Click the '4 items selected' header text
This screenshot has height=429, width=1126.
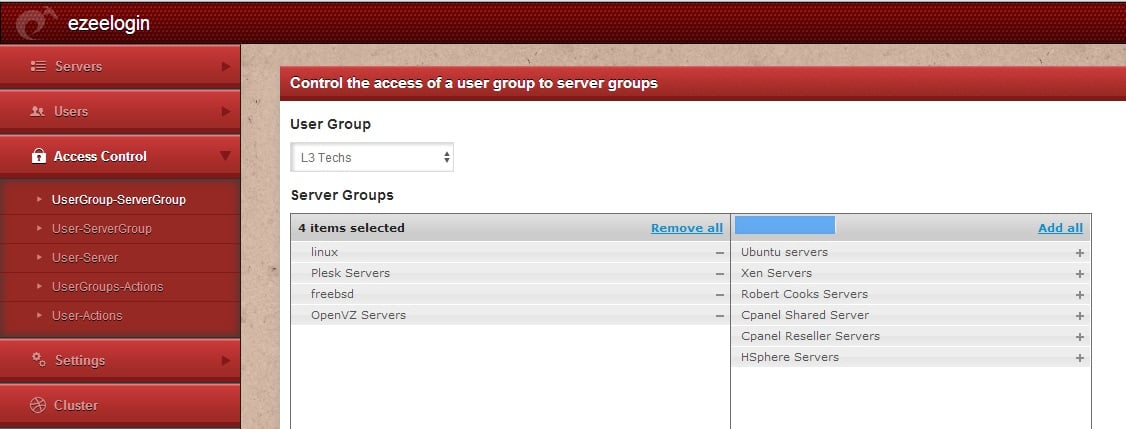351,228
